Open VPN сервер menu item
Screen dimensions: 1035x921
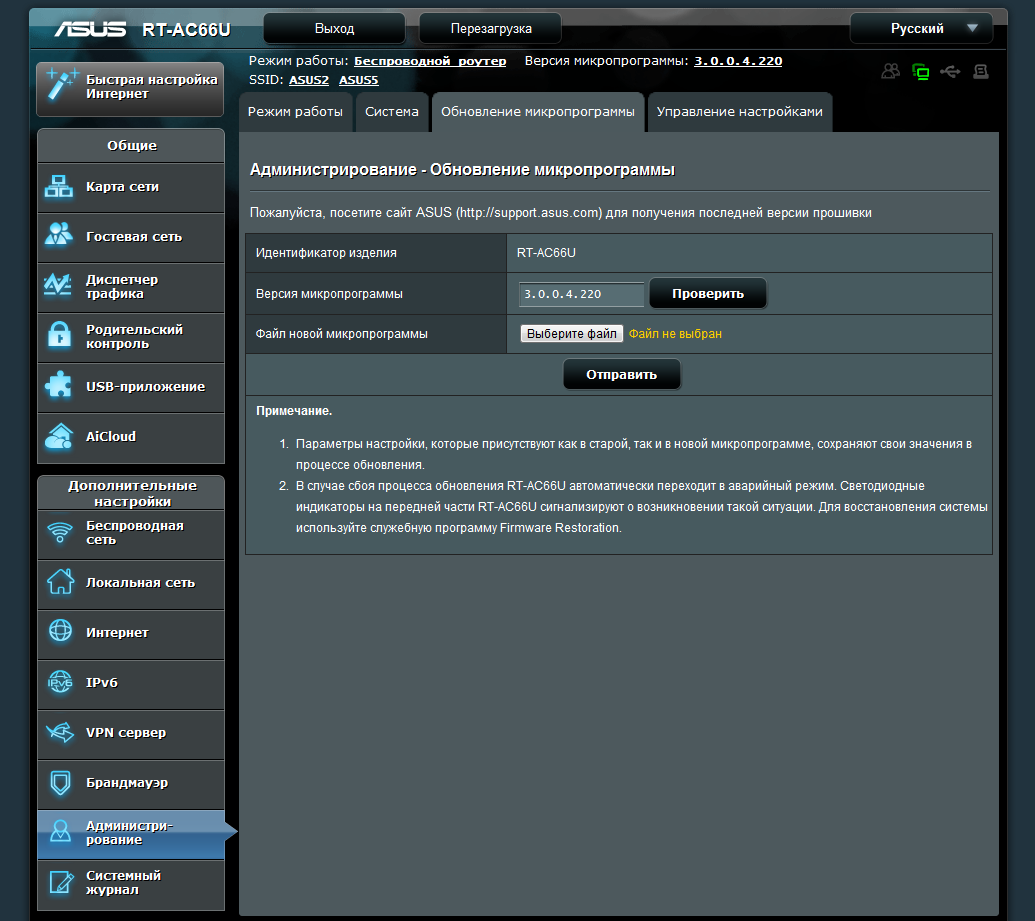pos(131,733)
